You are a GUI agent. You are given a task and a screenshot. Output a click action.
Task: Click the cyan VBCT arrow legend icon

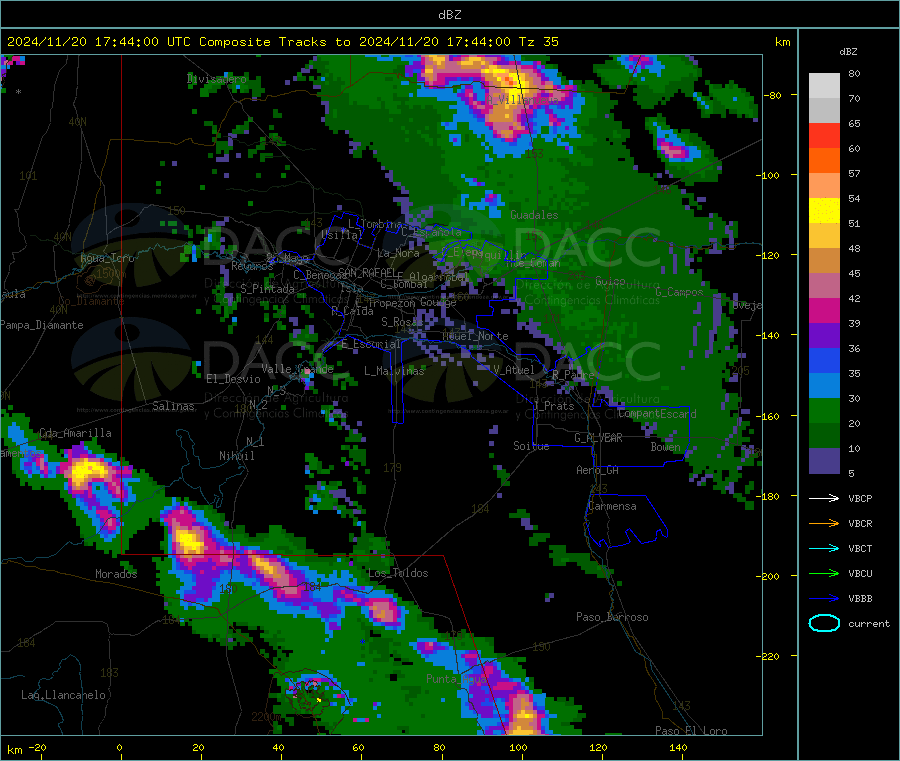click(x=824, y=549)
